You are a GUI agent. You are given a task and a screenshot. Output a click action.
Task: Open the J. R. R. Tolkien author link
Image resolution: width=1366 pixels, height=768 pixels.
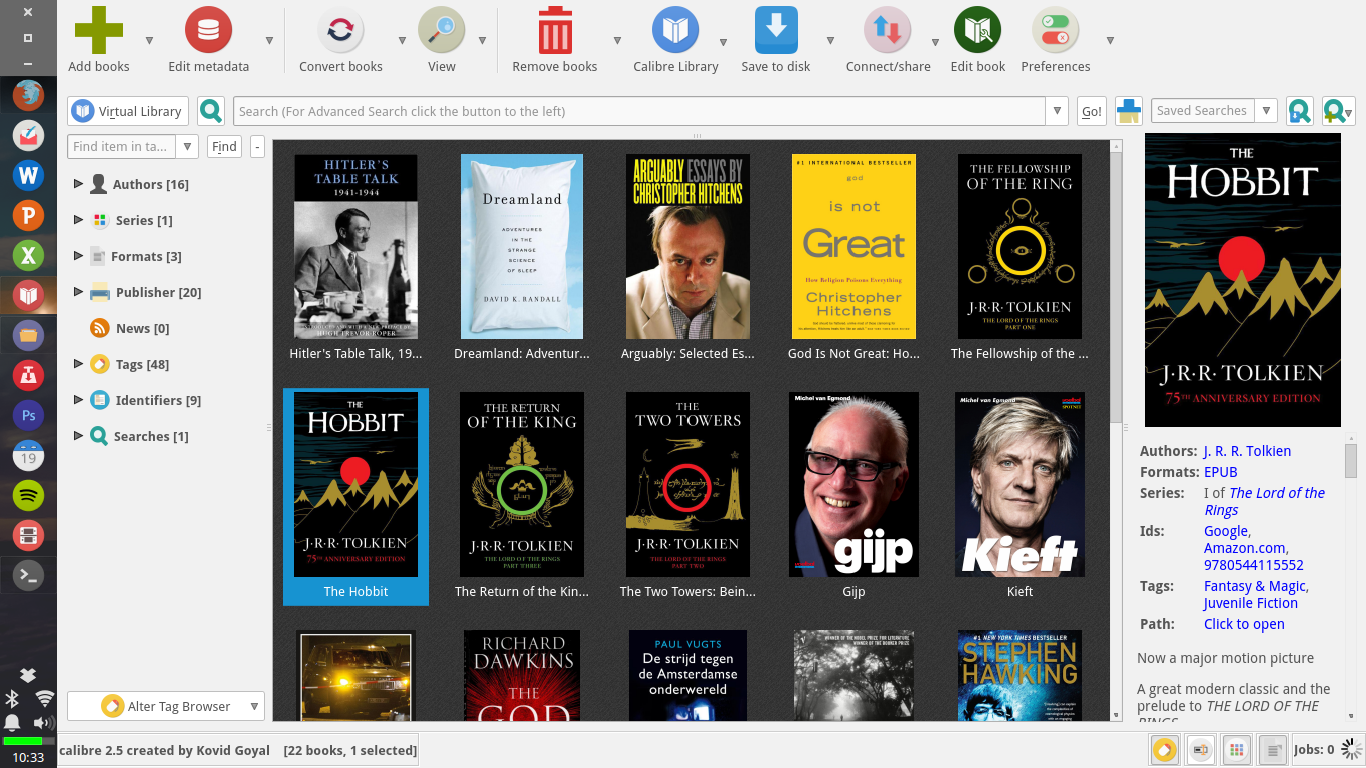[1247, 451]
